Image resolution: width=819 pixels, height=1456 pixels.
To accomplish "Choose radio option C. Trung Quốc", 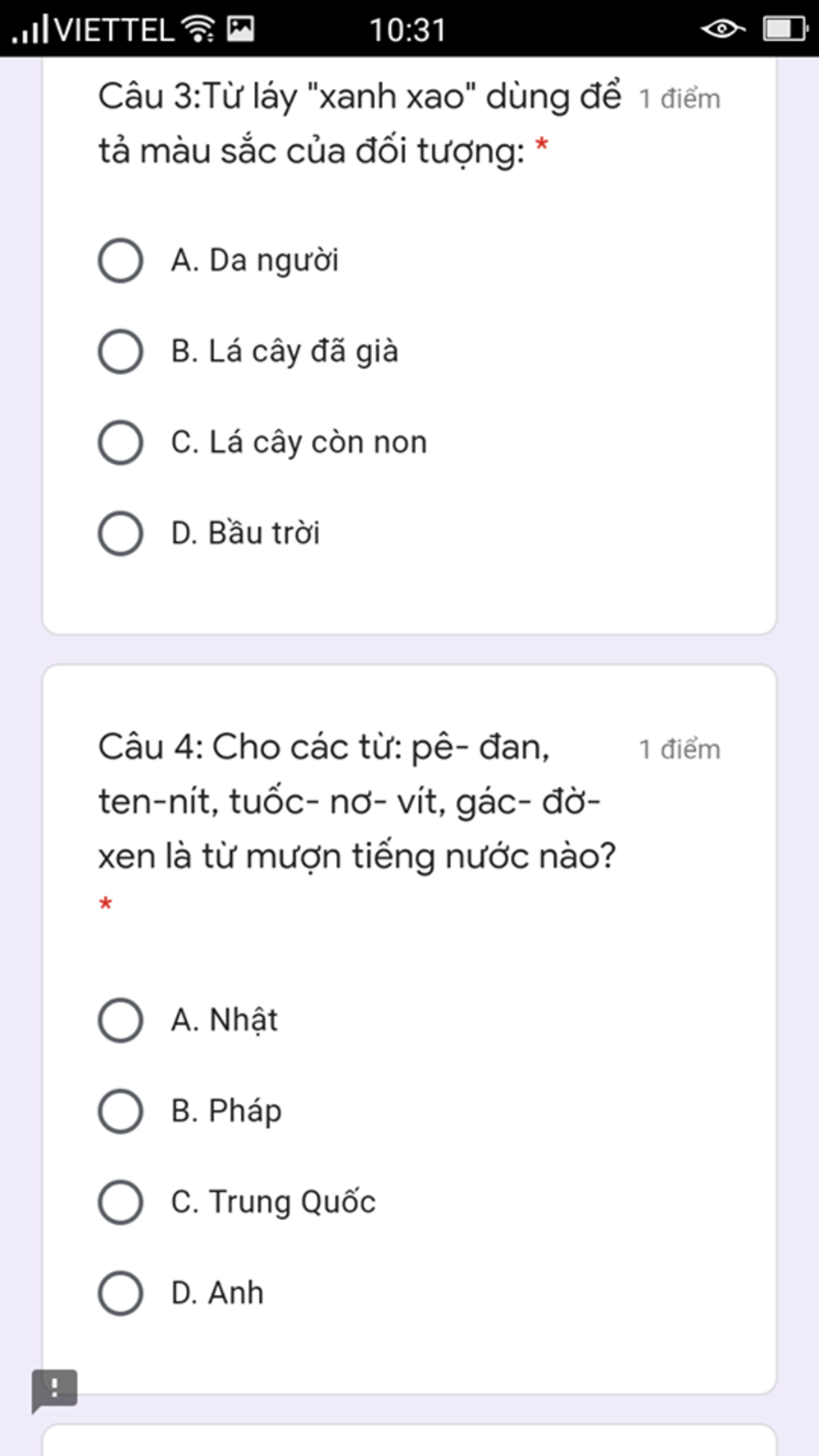I will [121, 1202].
